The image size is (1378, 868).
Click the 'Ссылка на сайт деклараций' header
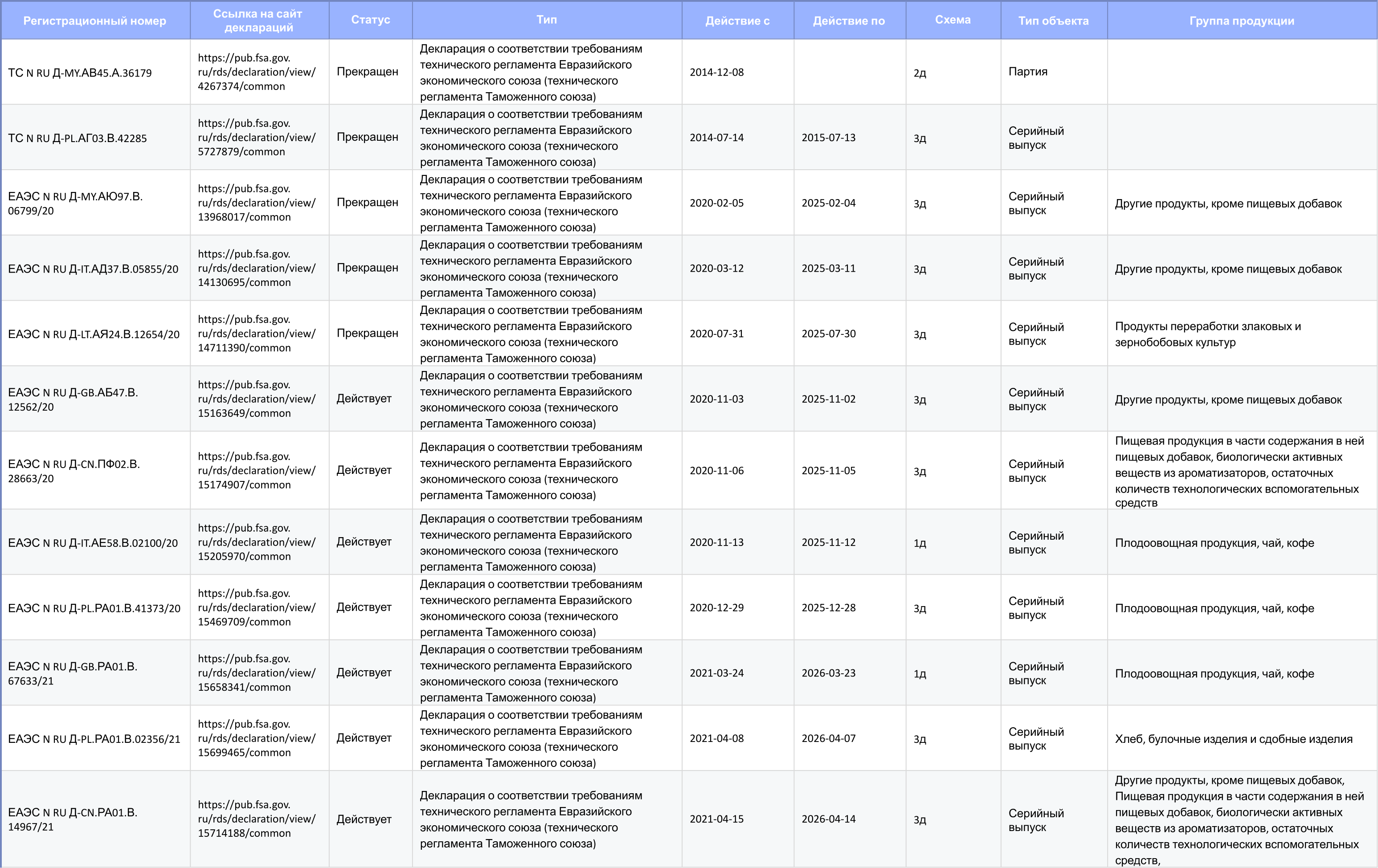pos(258,20)
